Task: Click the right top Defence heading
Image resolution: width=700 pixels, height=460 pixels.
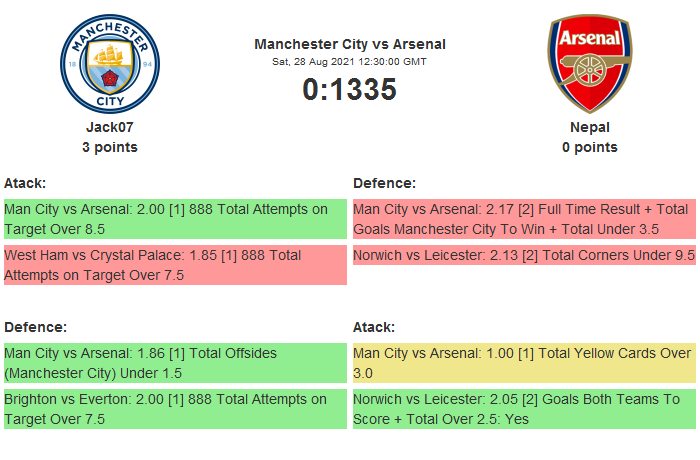Action: point(384,183)
